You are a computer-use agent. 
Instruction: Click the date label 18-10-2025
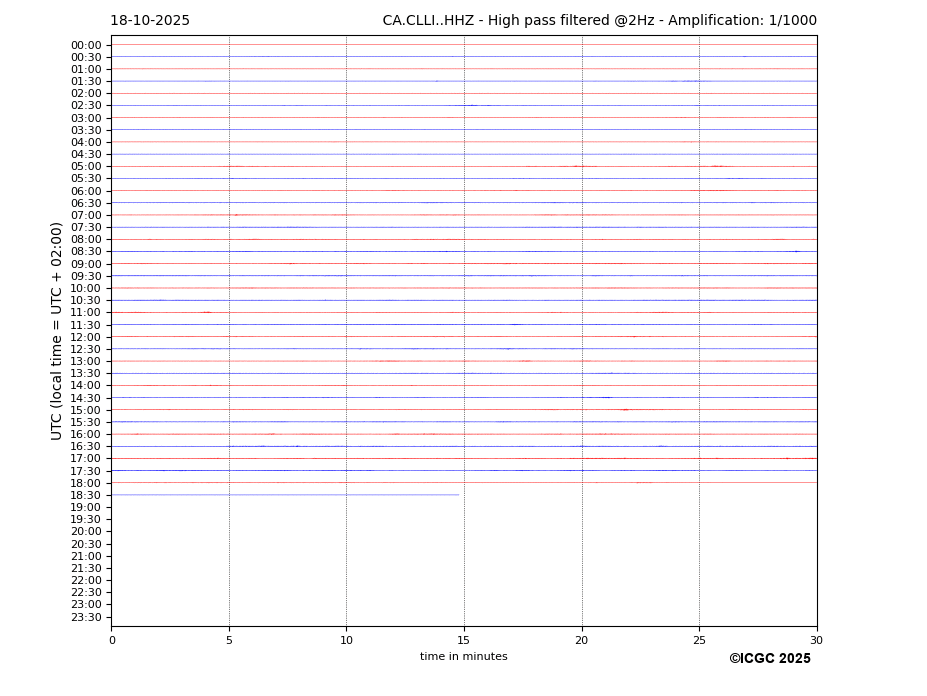click(150, 21)
